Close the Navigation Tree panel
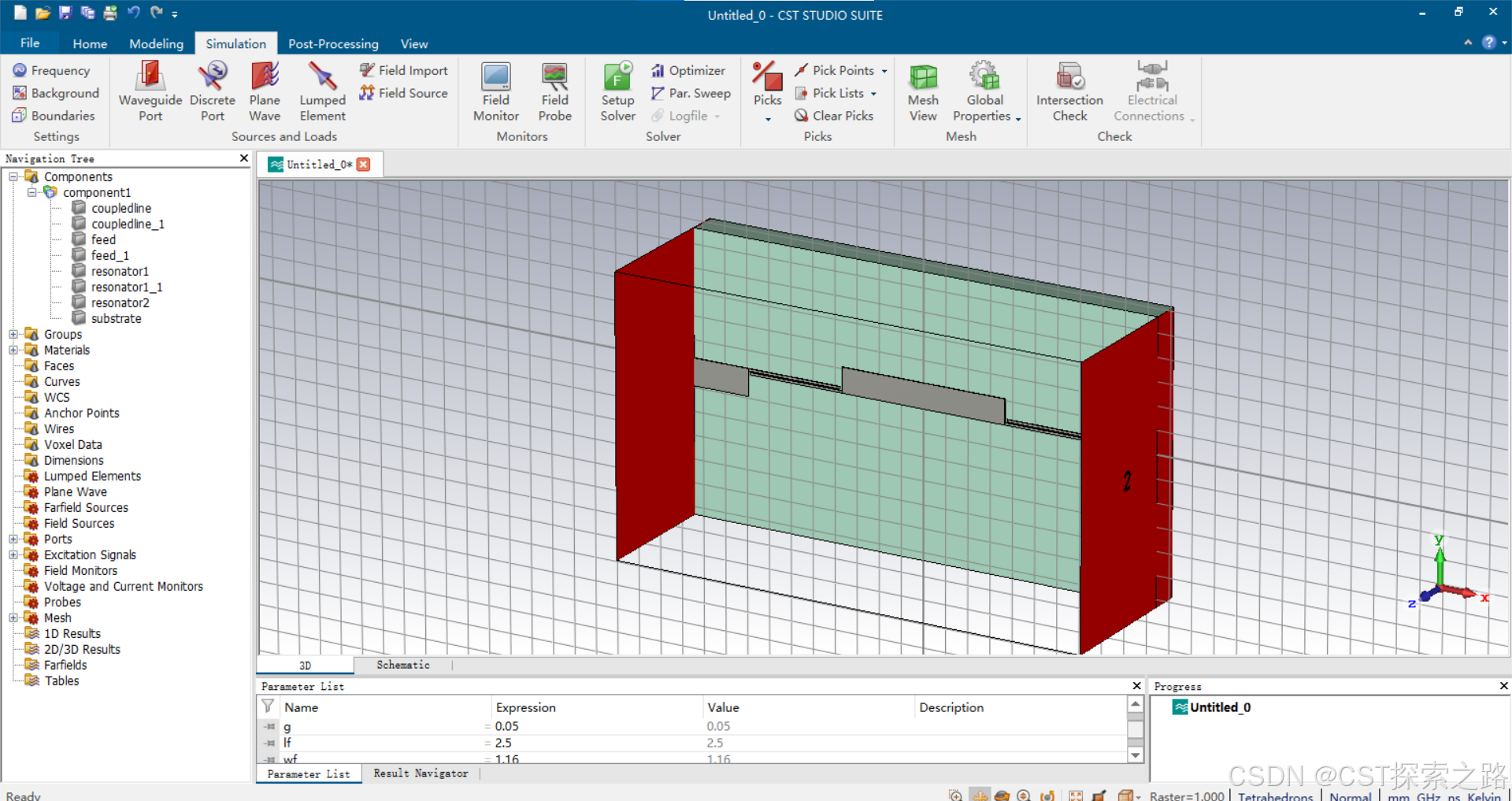 click(243, 158)
